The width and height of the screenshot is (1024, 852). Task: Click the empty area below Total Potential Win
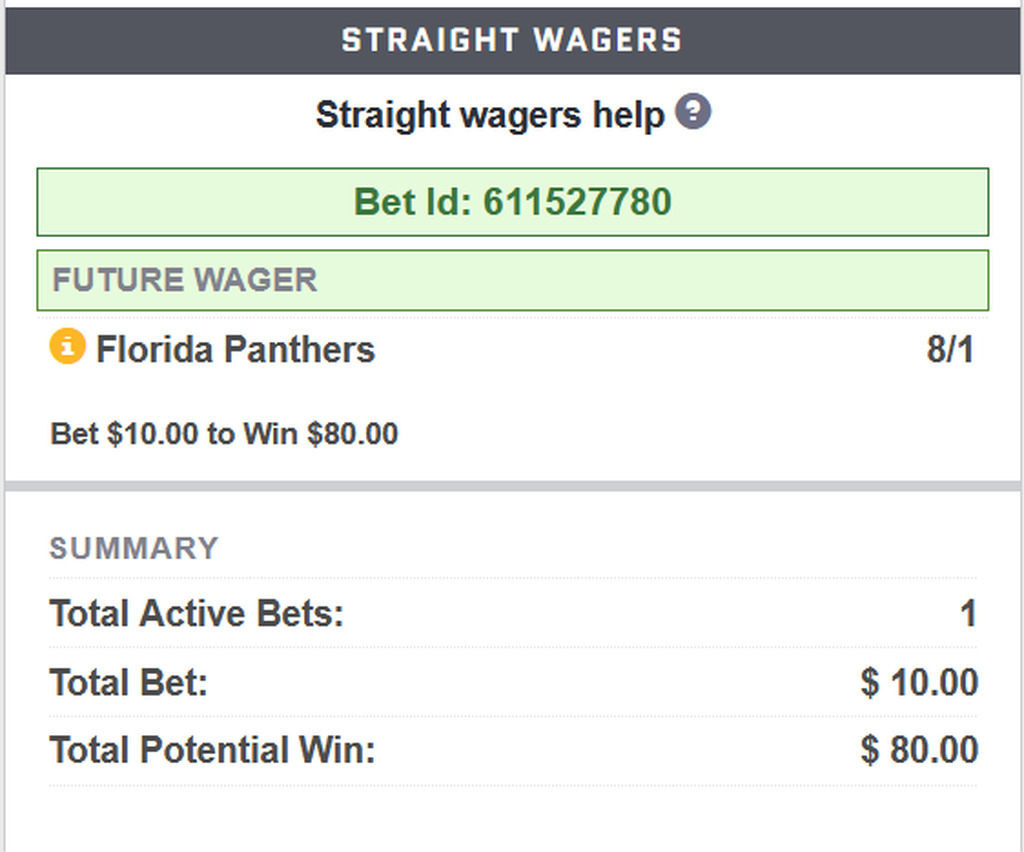click(x=512, y=820)
